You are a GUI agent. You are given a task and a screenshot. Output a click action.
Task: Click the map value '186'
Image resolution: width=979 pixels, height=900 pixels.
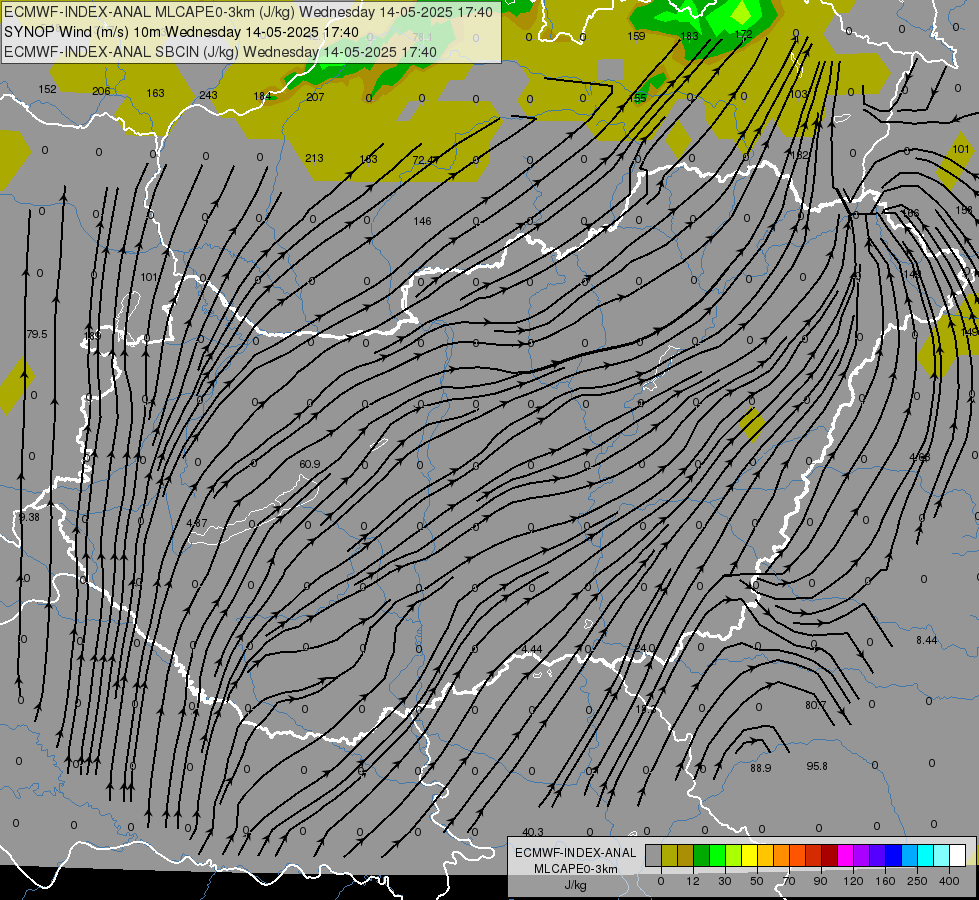pyautogui.click(x=910, y=213)
